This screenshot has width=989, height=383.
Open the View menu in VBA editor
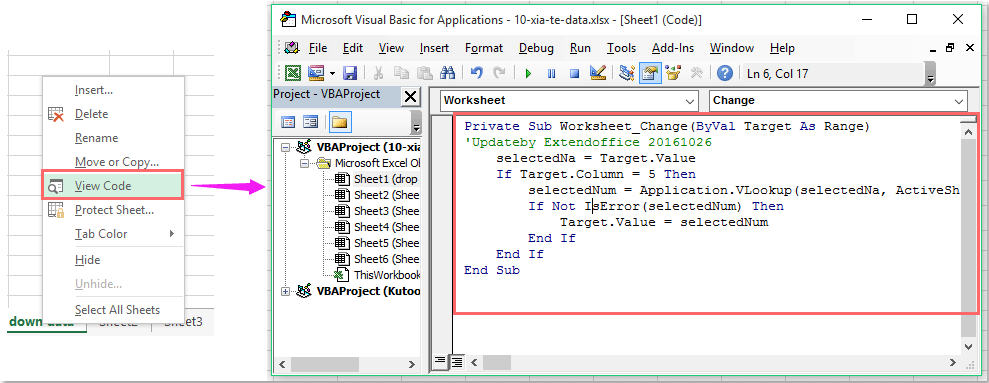click(x=392, y=48)
